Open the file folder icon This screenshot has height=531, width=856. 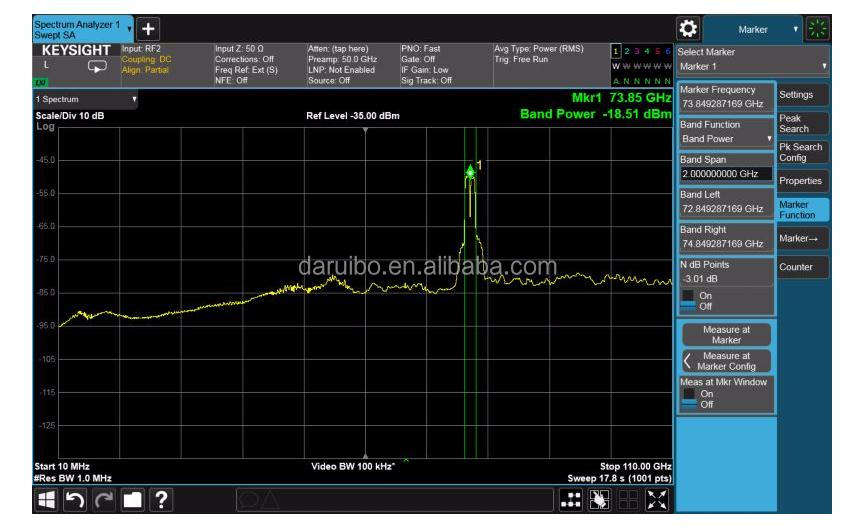pyautogui.click(x=132, y=500)
